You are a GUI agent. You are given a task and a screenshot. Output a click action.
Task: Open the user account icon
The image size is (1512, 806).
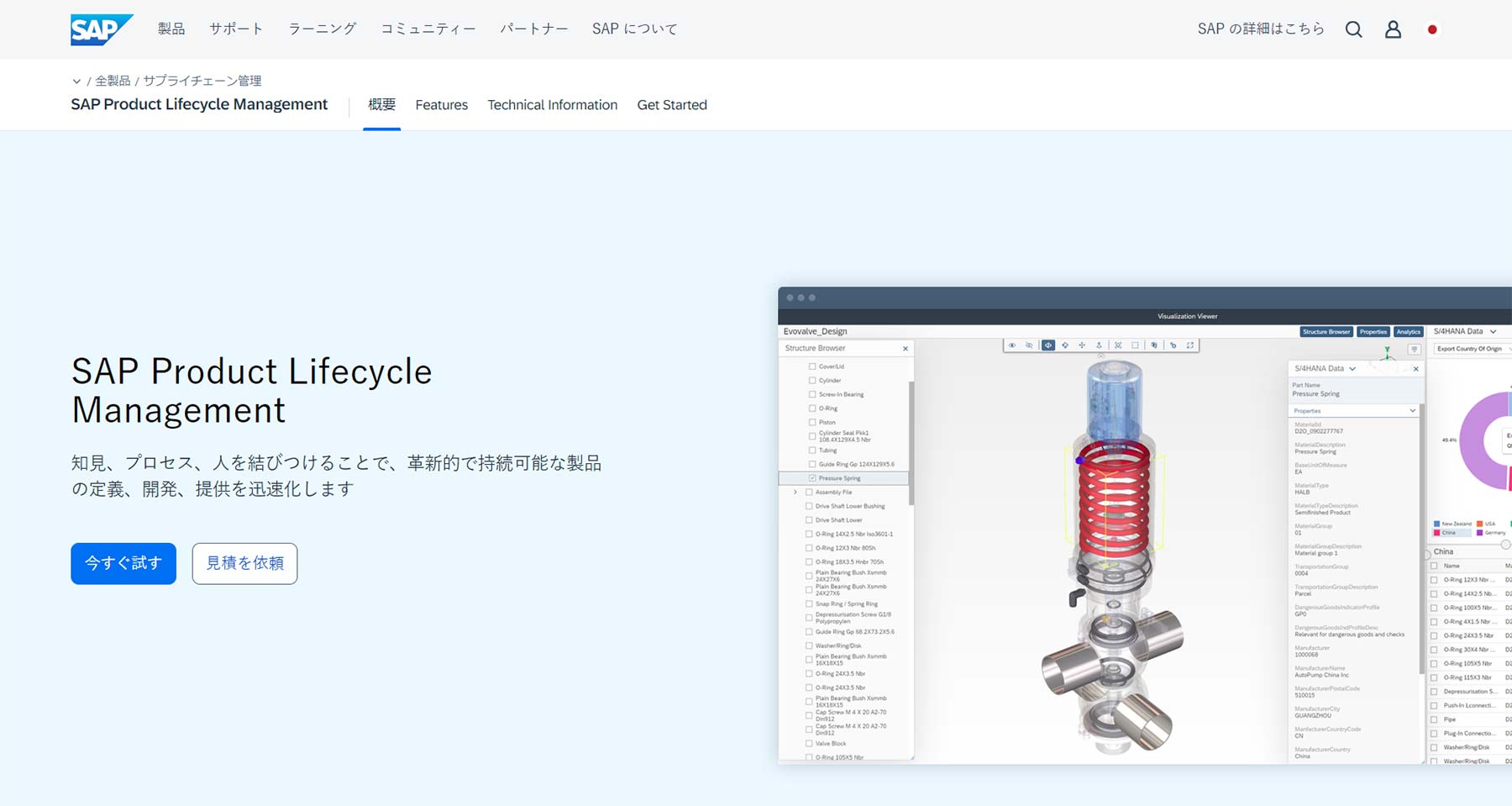1393,29
